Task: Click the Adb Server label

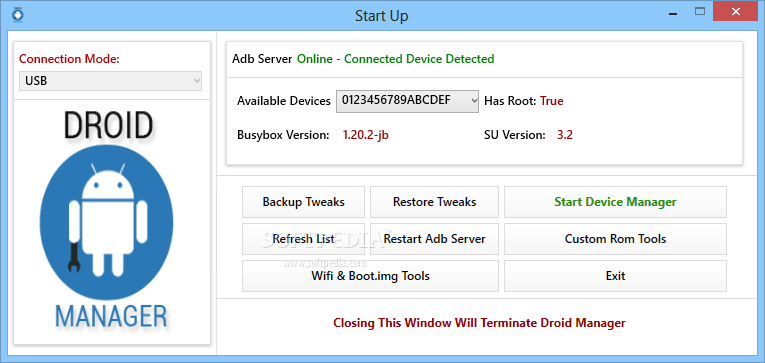Action: 262,59
